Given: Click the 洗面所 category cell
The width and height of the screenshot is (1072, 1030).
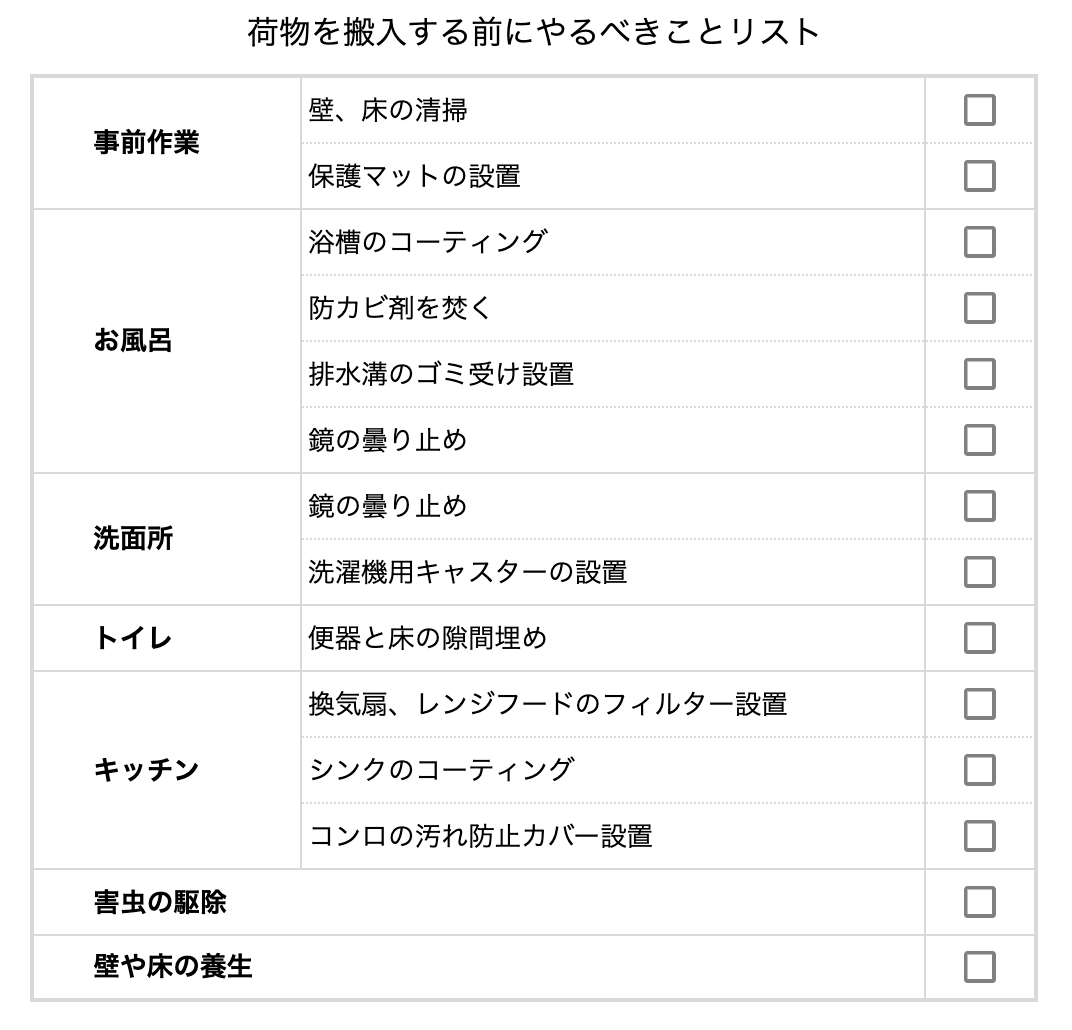Looking at the screenshot, I should click(x=133, y=539).
